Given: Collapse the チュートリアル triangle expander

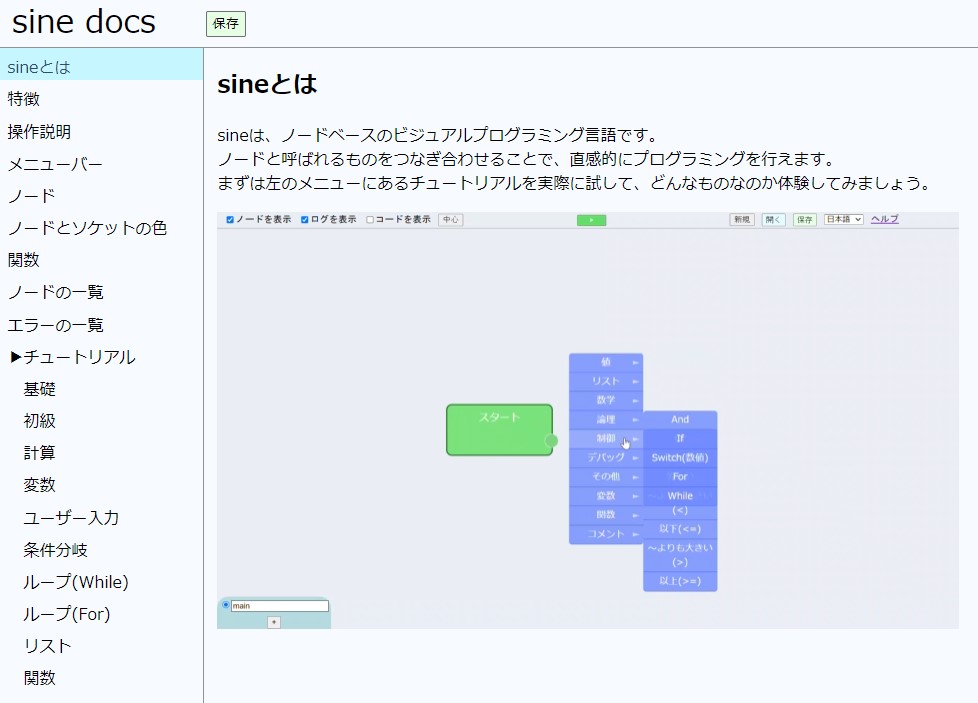Looking at the screenshot, I should point(16,357).
